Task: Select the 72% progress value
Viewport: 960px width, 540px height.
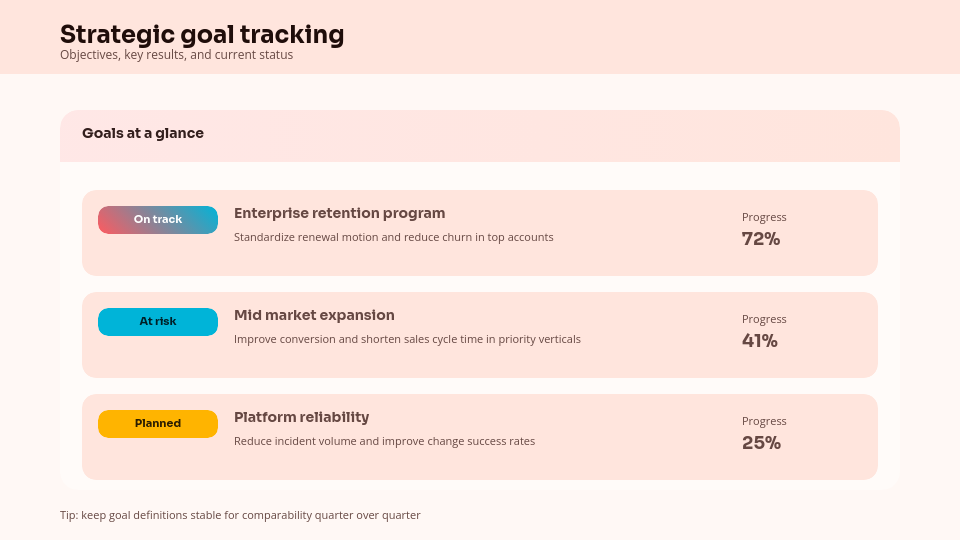Action: pyautogui.click(x=760, y=239)
